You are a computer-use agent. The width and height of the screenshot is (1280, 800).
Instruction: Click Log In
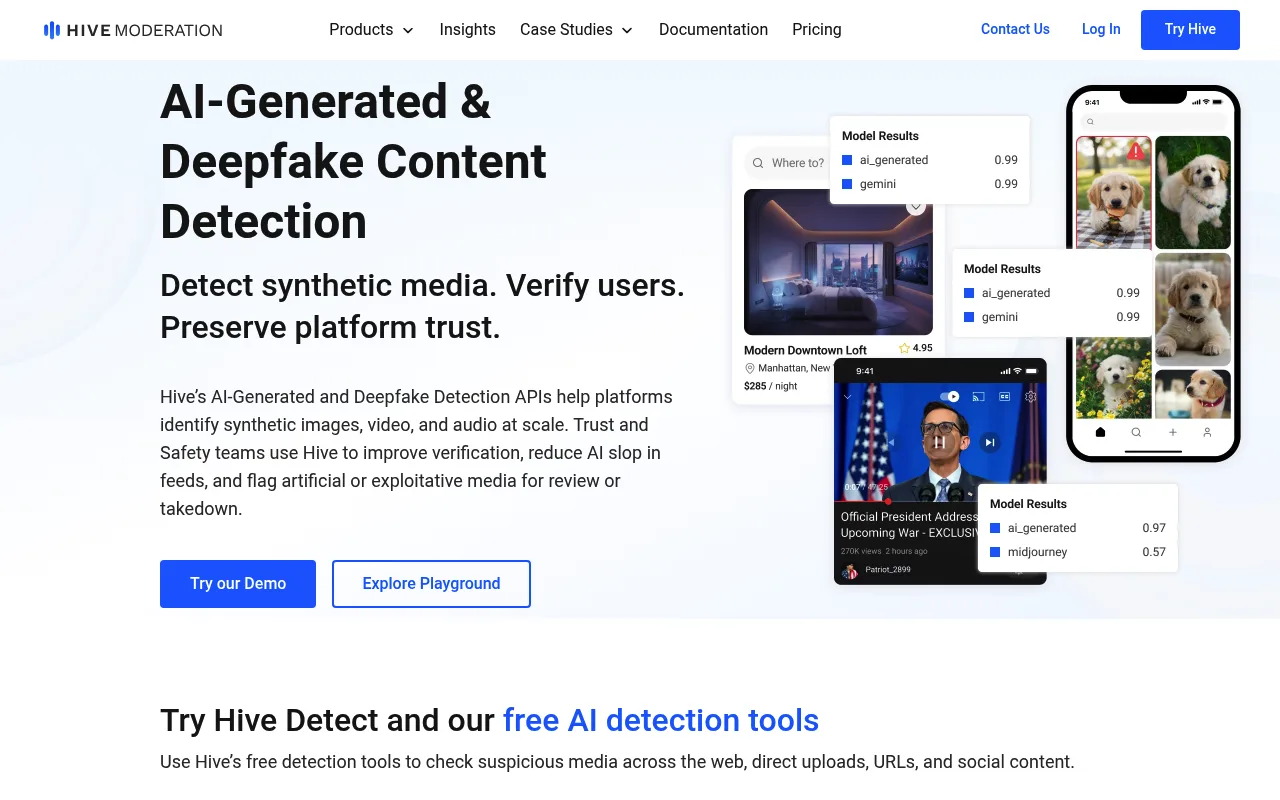point(1101,29)
